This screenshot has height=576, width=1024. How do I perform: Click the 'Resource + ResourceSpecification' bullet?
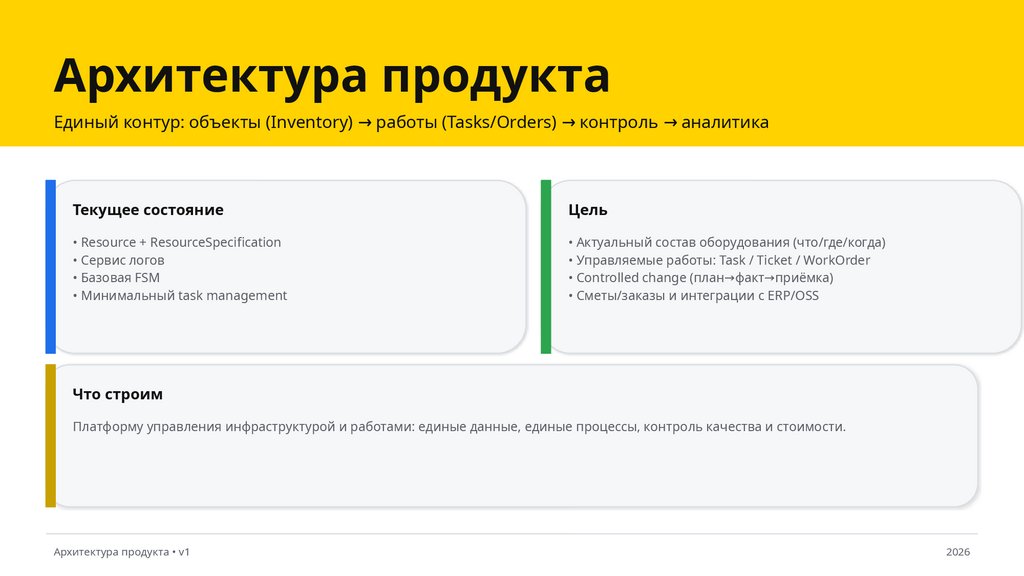pyautogui.click(x=177, y=242)
